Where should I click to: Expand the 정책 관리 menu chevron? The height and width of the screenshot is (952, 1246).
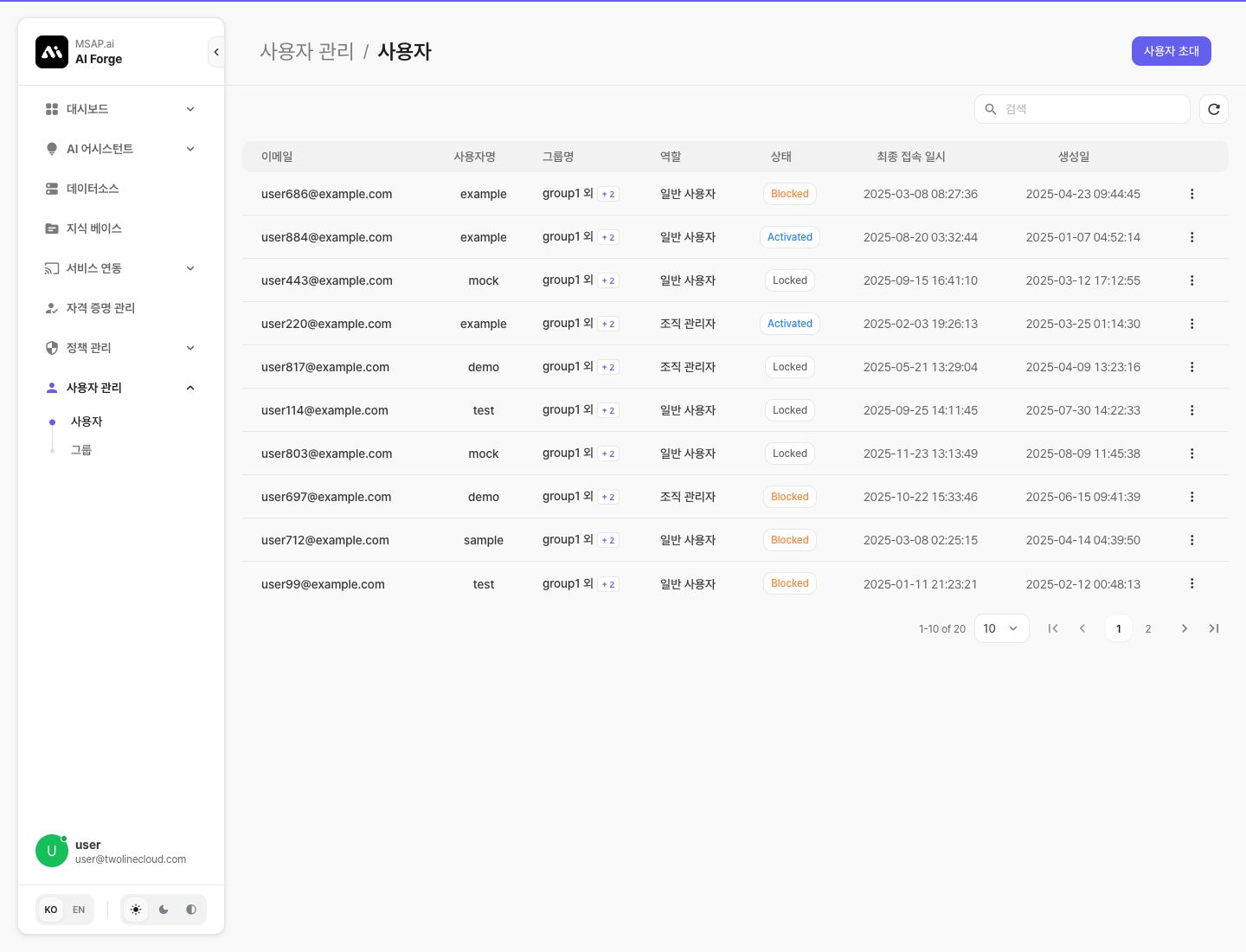click(190, 348)
